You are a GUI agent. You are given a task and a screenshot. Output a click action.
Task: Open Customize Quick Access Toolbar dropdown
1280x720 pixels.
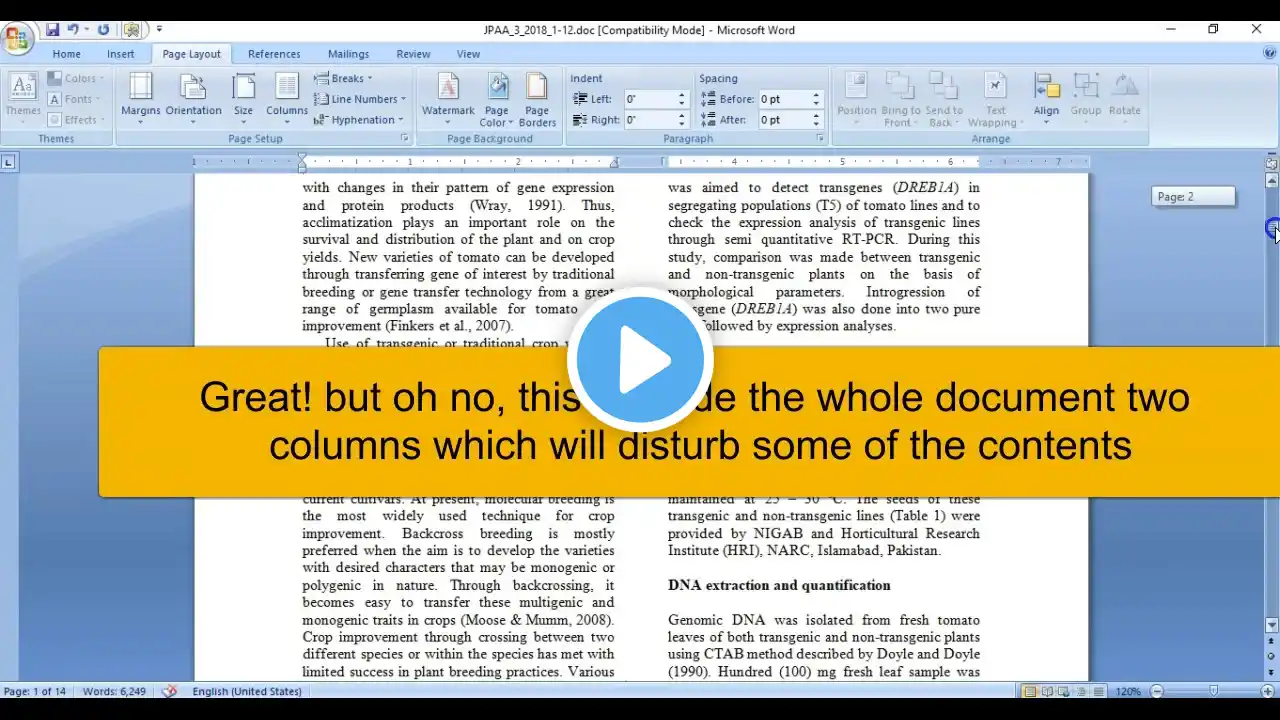(x=159, y=30)
